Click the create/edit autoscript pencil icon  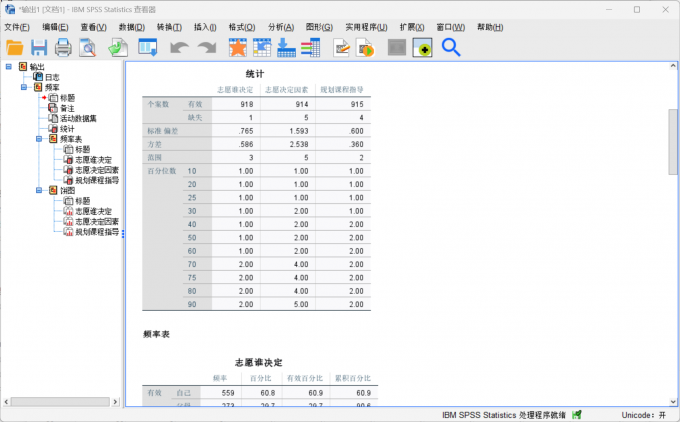pos(342,47)
